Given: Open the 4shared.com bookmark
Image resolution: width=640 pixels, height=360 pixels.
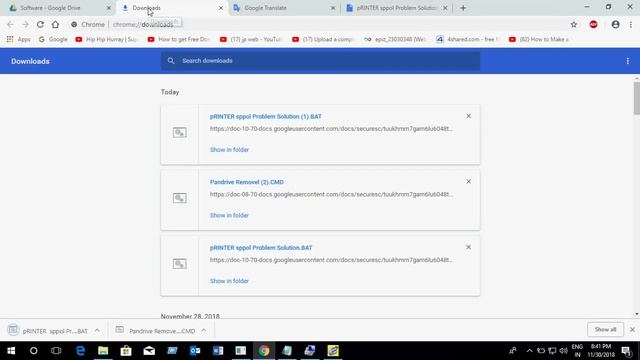Looking at the screenshot, I should click(468, 39).
